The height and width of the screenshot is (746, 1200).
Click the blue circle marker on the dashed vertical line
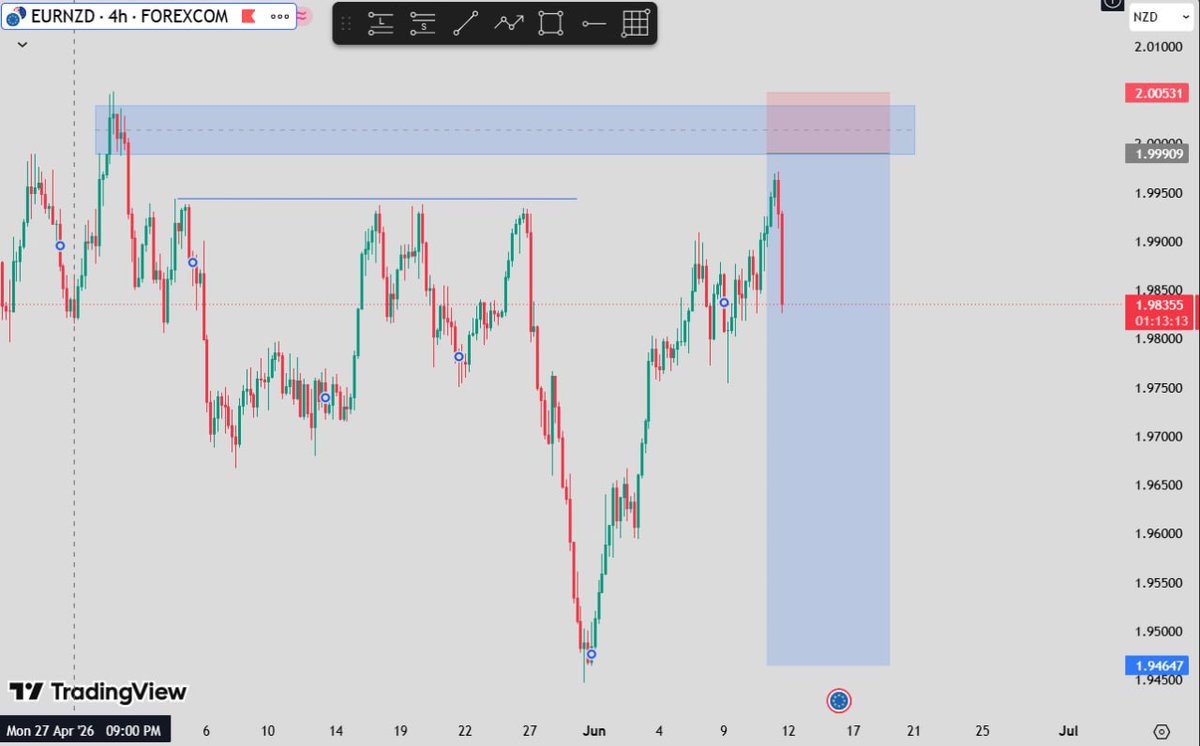60,245
